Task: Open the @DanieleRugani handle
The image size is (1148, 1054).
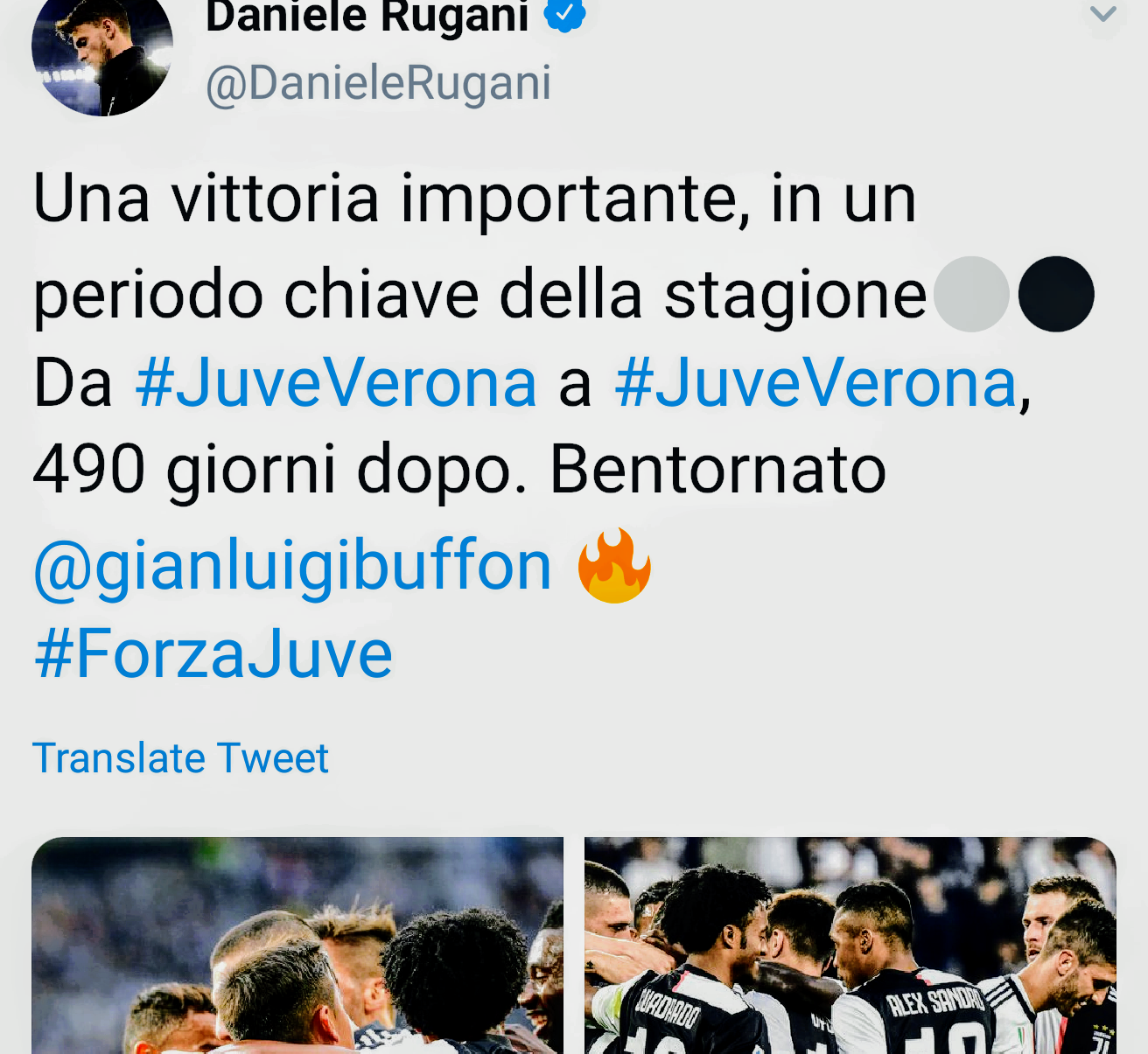Action: point(378,84)
